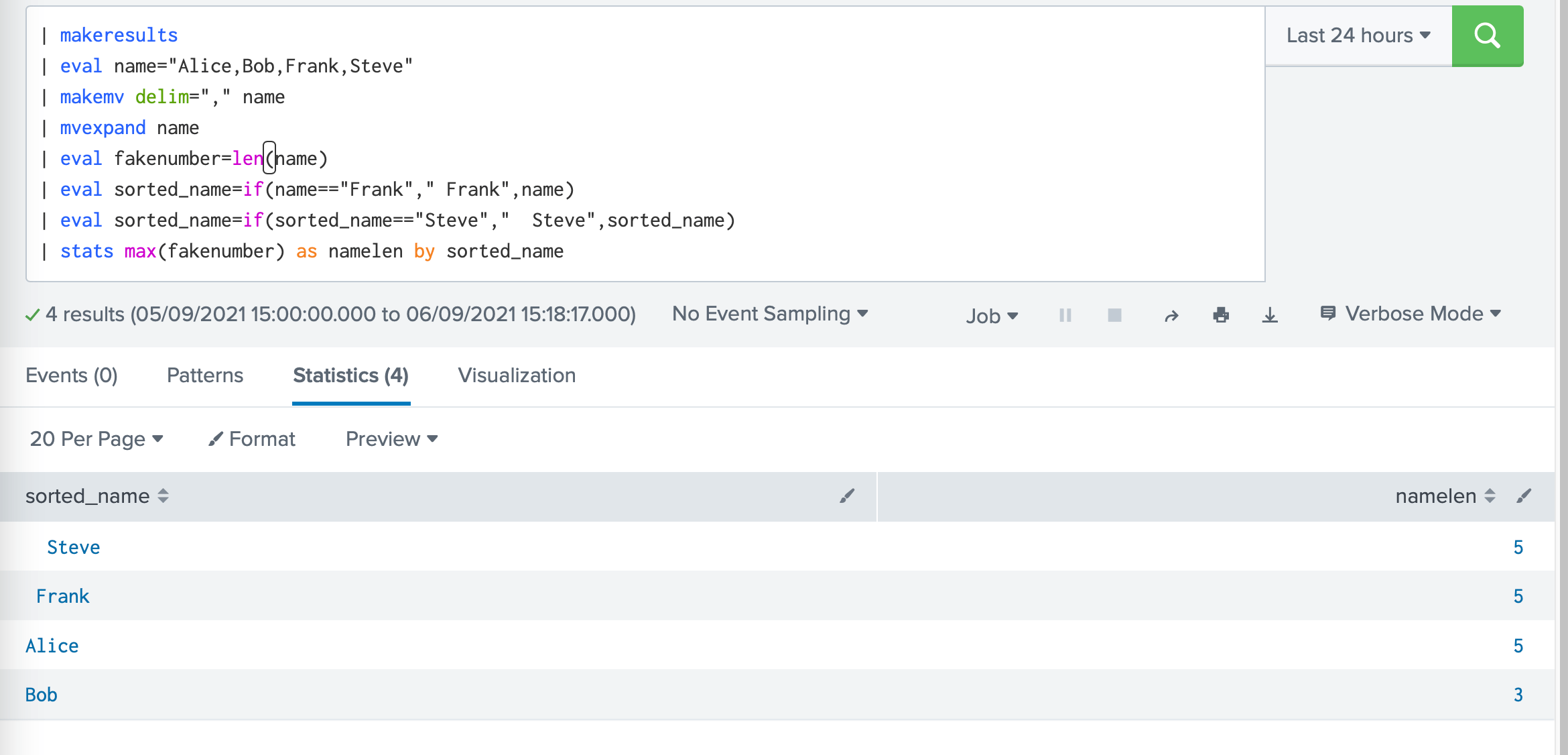1568x755 pixels.
Task: Click the Alice result value
Action: click(52, 646)
